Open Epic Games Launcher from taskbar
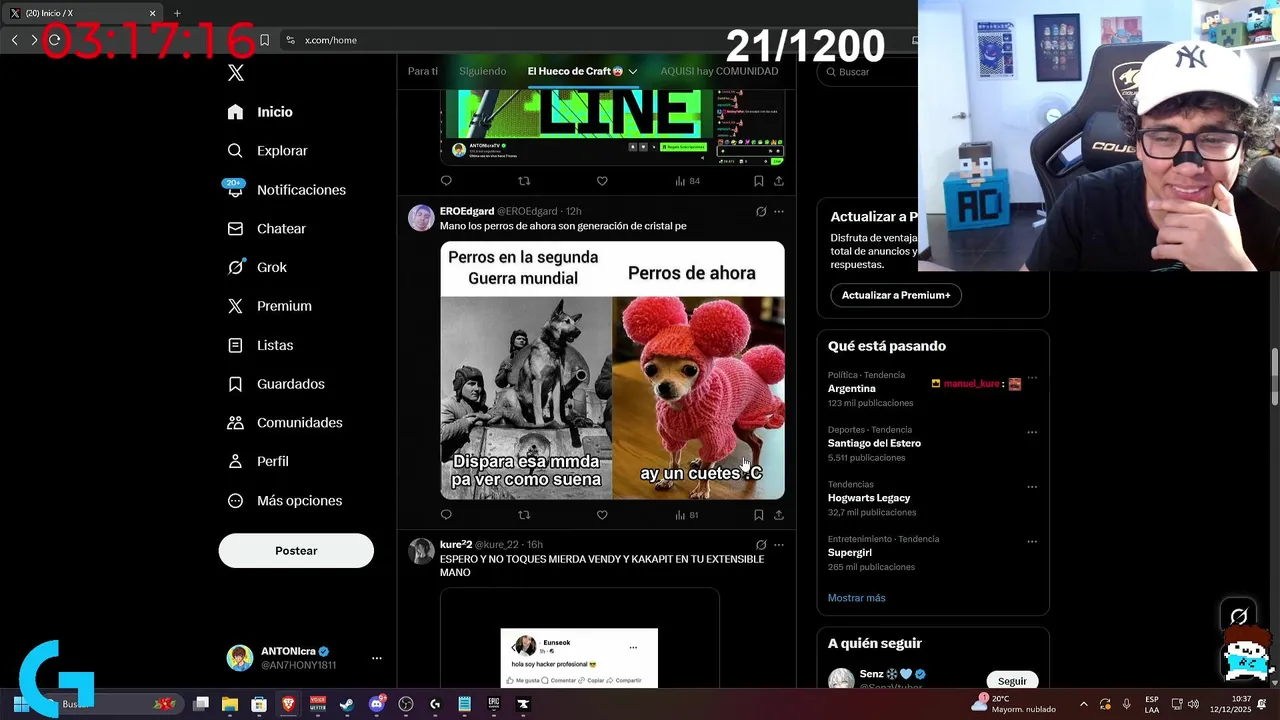The image size is (1280, 720). 493,704
